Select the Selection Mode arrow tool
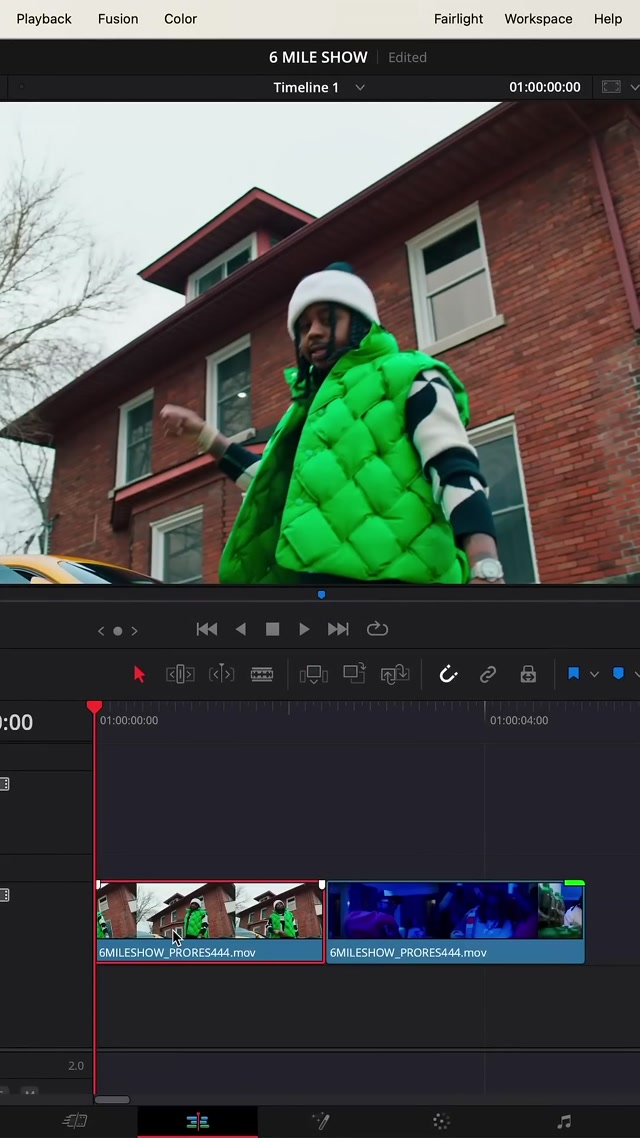 (x=139, y=675)
